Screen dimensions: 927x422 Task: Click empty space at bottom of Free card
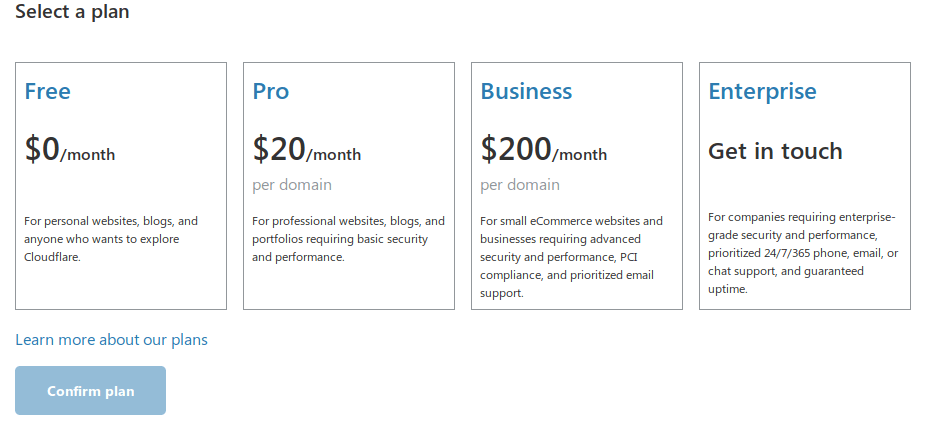pyautogui.click(x=120, y=288)
